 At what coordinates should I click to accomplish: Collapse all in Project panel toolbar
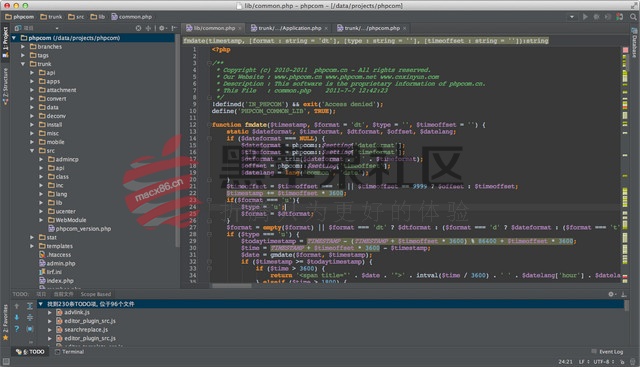[x=148, y=28]
